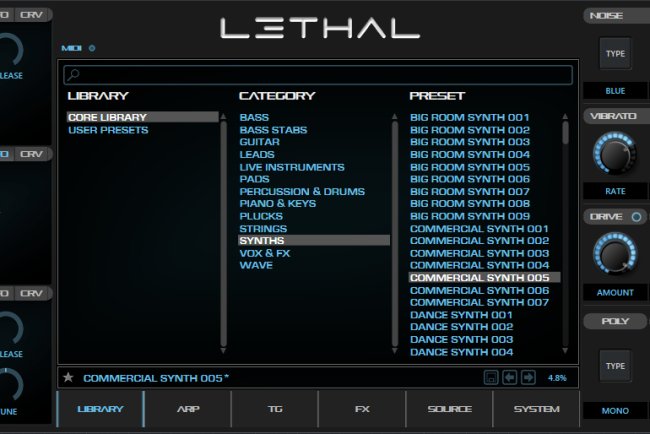Click the category list scrollbar

coord(395,234)
